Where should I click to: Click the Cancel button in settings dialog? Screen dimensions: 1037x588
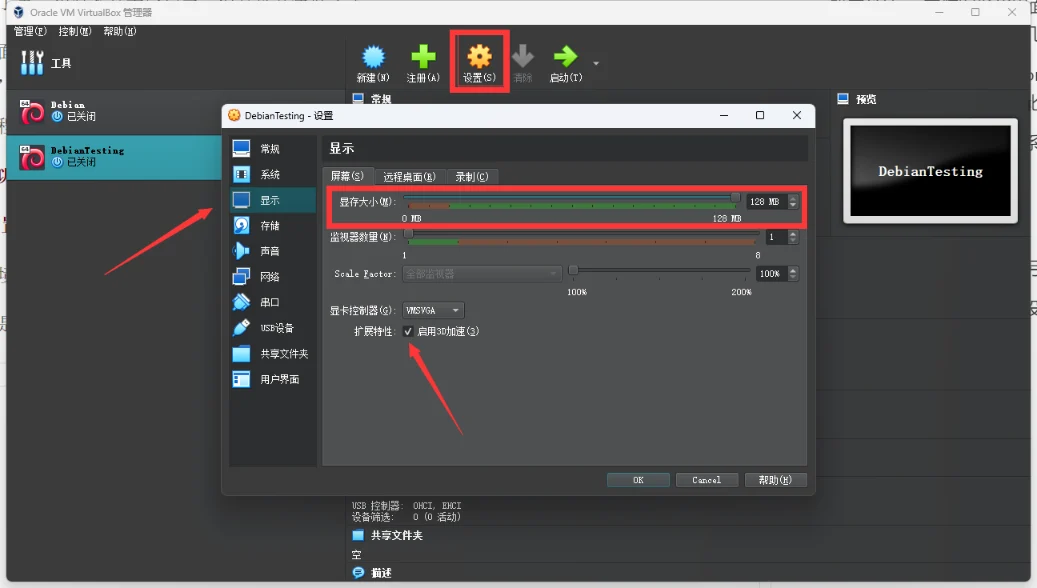point(706,480)
